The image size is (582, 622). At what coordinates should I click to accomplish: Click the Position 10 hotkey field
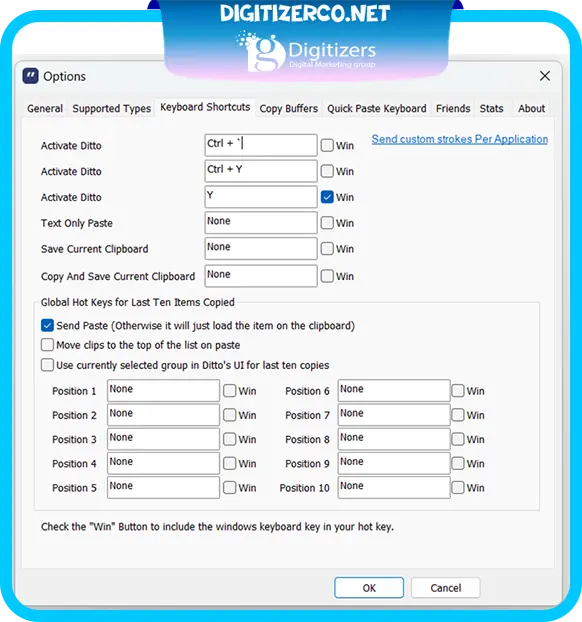tap(394, 487)
